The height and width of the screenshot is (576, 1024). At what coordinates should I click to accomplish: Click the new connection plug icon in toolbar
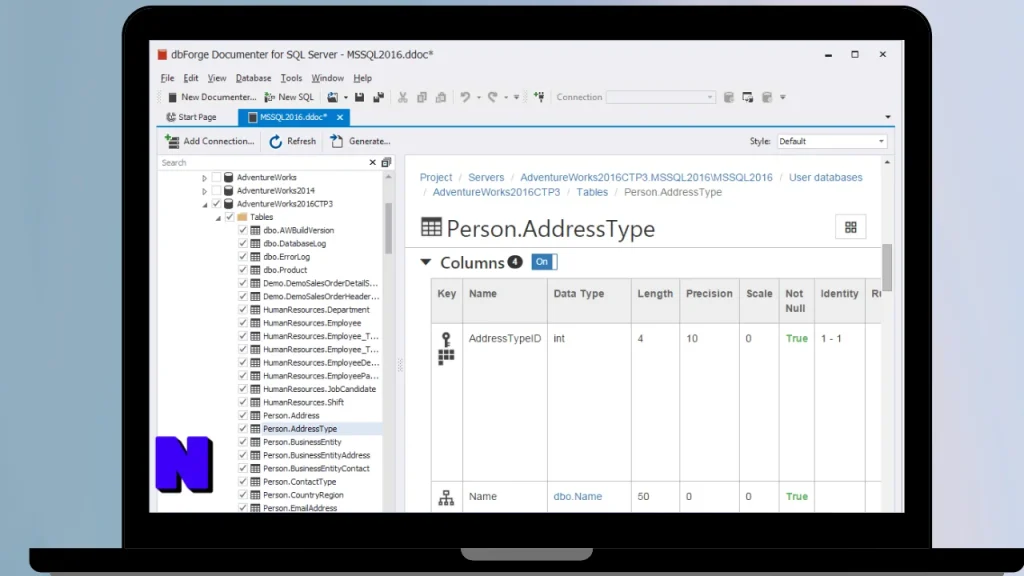(539, 97)
